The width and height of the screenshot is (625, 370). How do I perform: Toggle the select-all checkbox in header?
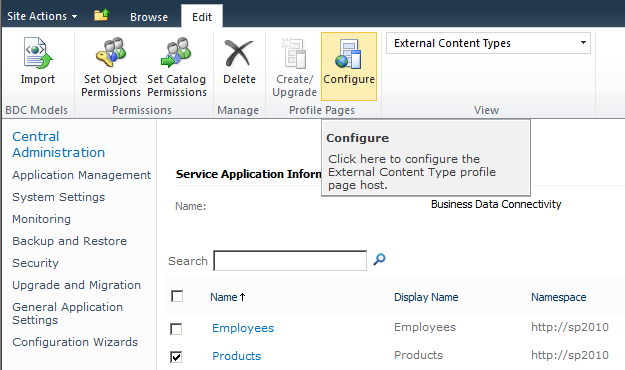click(x=177, y=296)
